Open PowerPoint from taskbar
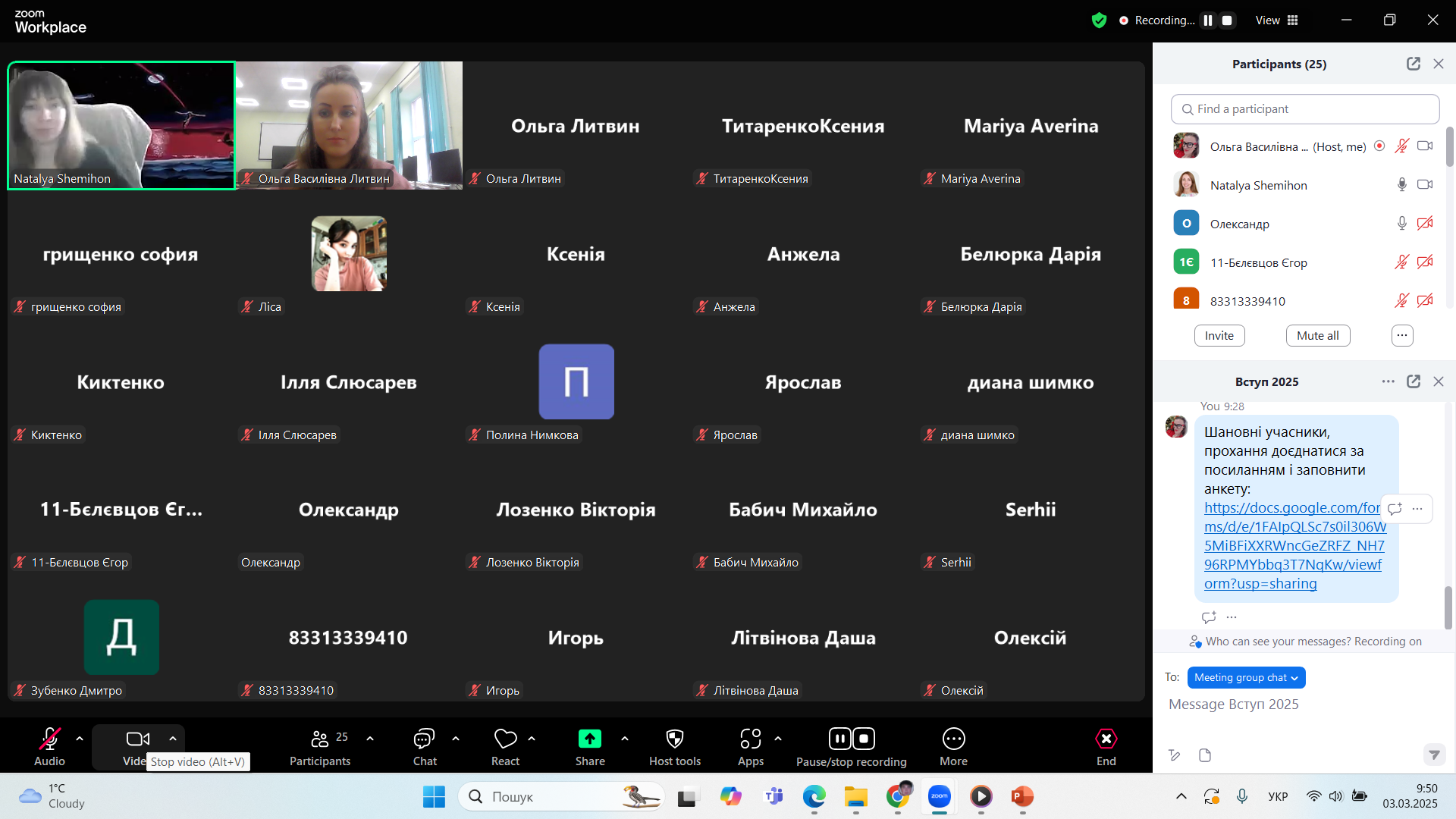1456x819 pixels. (x=1022, y=796)
